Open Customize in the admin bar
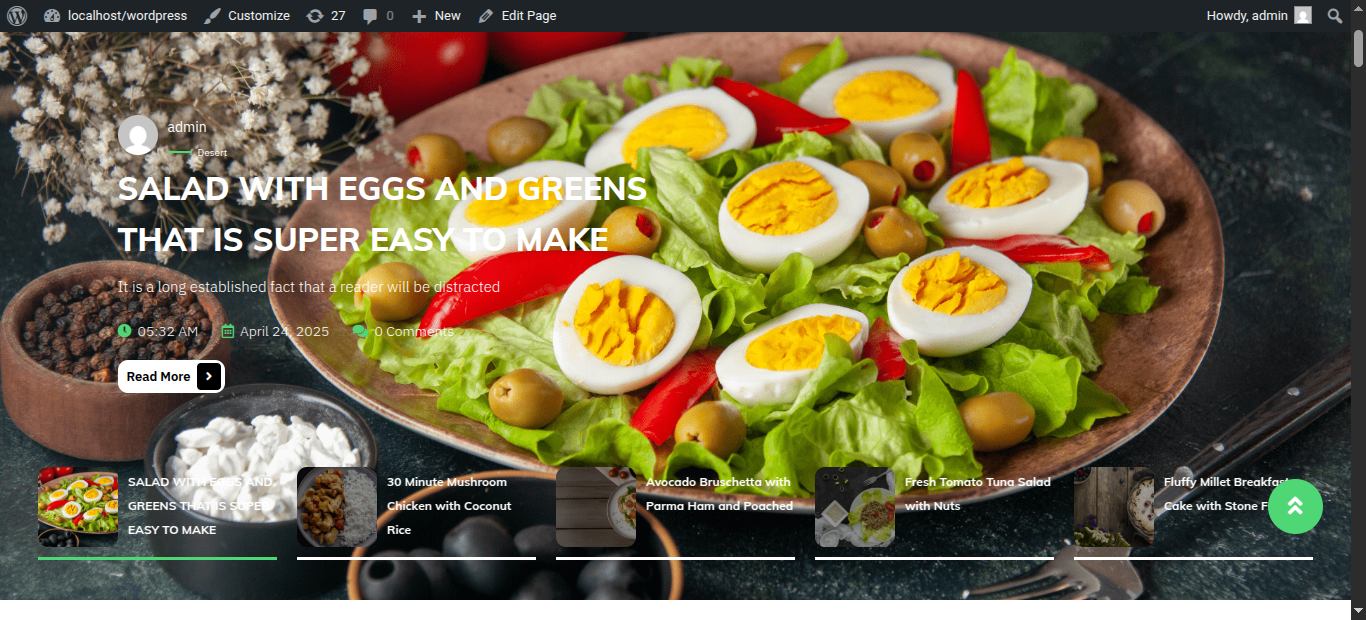This screenshot has width=1366, height=620. [x=246, y=16]
